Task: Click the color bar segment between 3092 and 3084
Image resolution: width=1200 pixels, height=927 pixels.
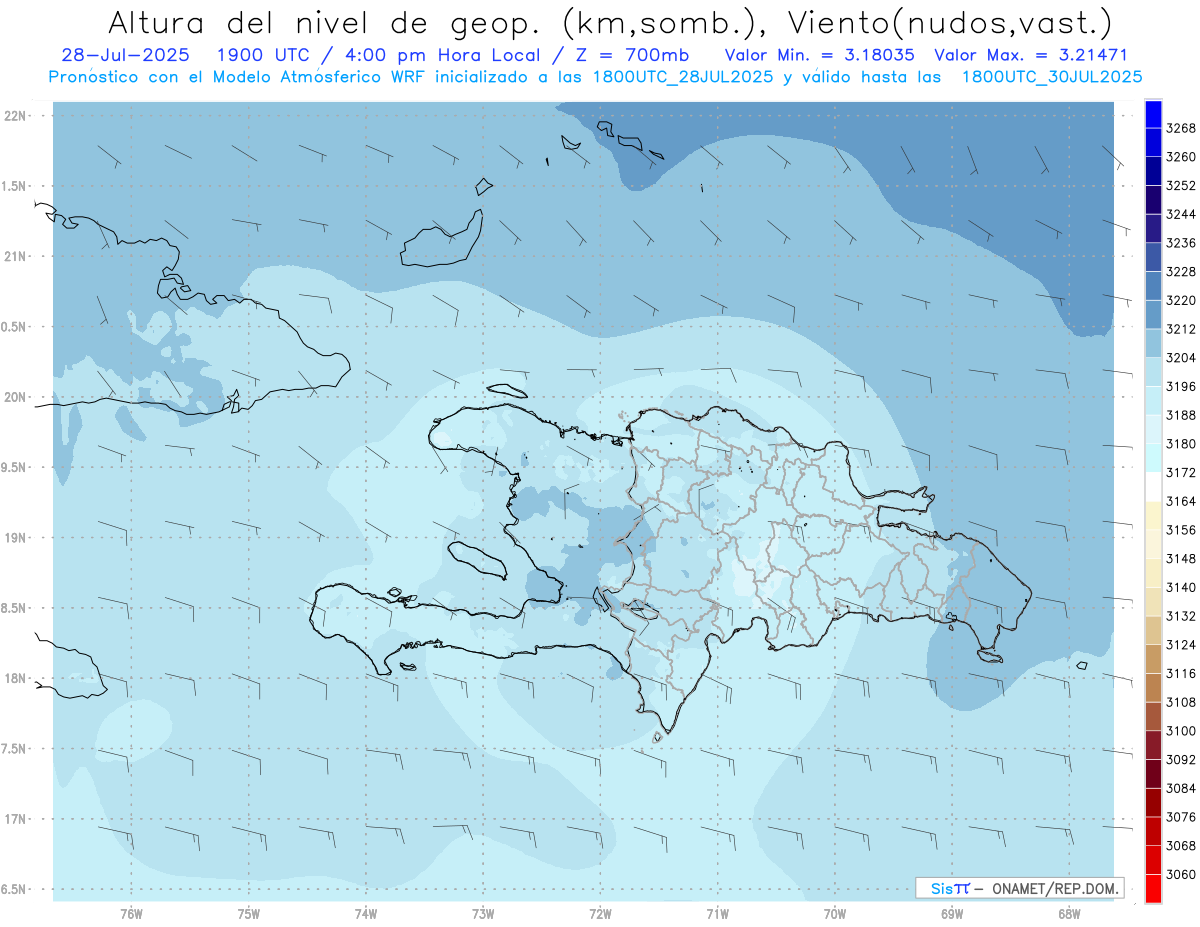Action: pos(1152,773)
